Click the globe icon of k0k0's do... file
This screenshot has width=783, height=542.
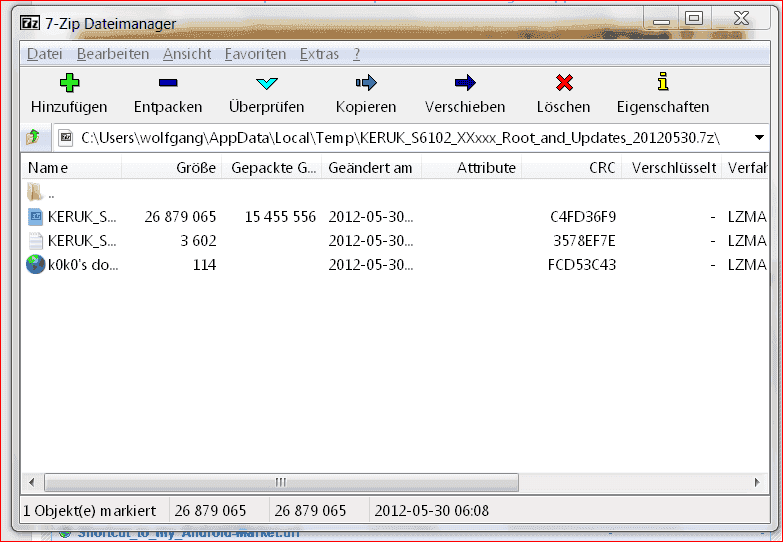35,264
